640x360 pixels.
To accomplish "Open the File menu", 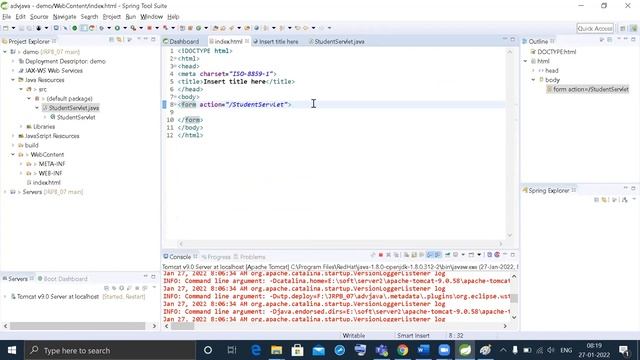I will tap(7, 17).
